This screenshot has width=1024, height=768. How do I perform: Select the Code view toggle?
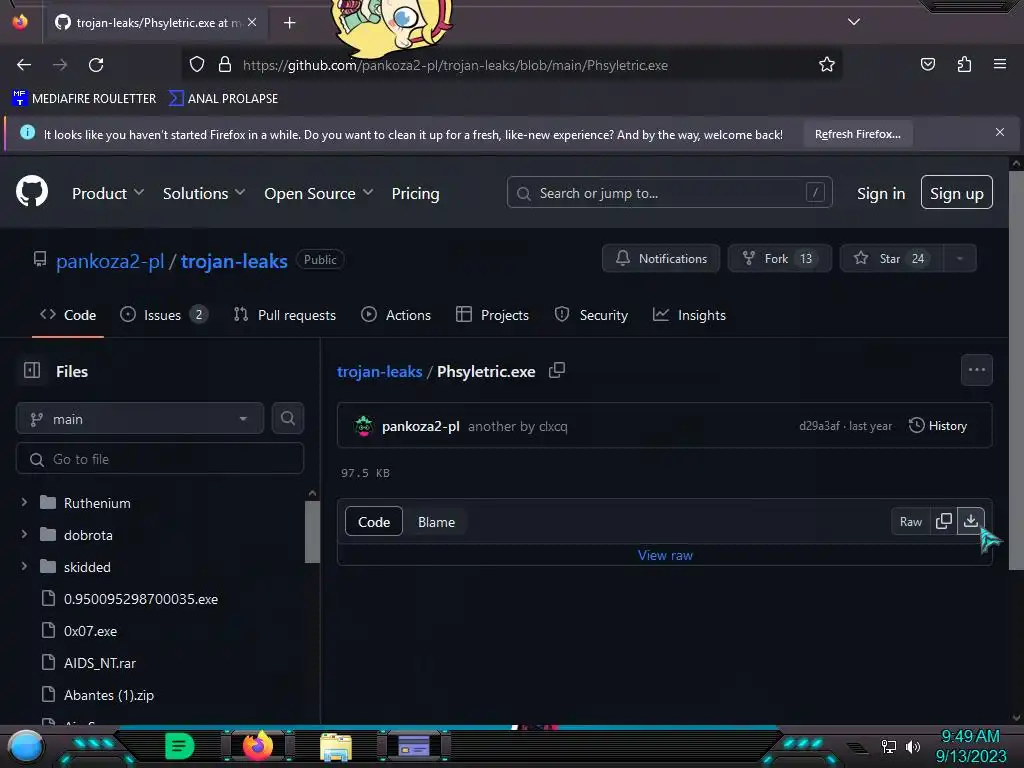(x=374, y=522)
